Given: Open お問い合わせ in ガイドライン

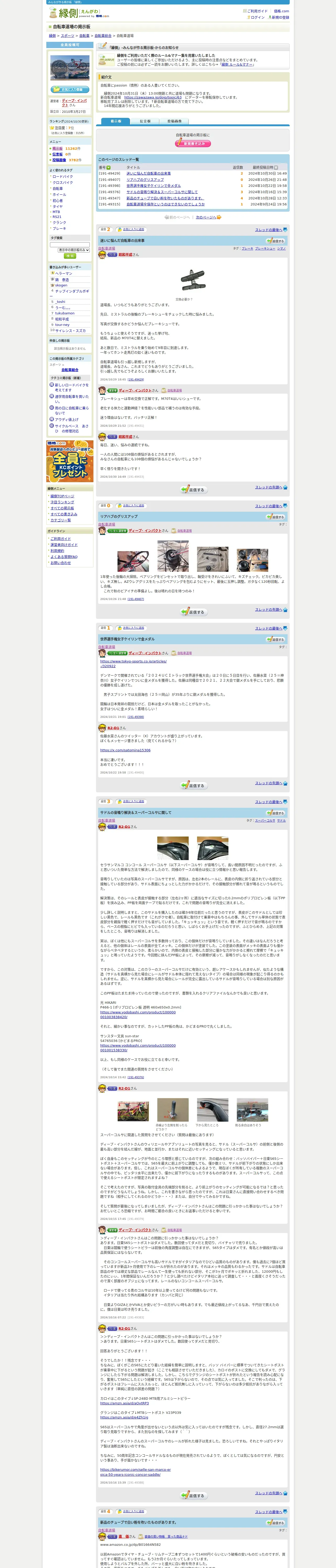Looking at the screenshot, I should pyautogui.click(x=60, y=563).
